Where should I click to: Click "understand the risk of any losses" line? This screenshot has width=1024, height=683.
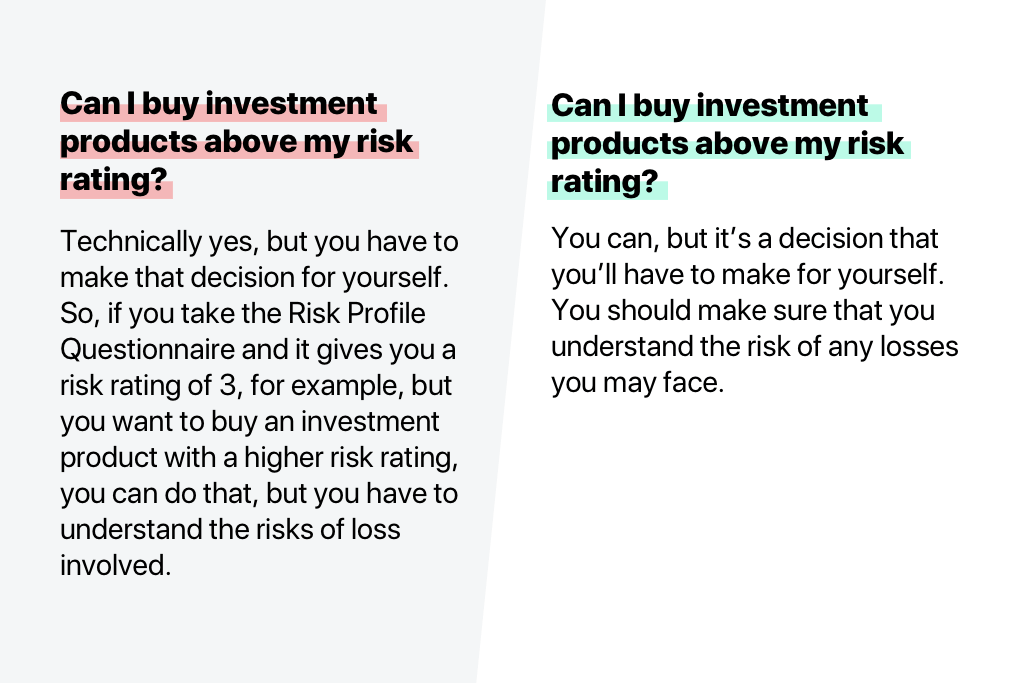[x=754, y=347]
